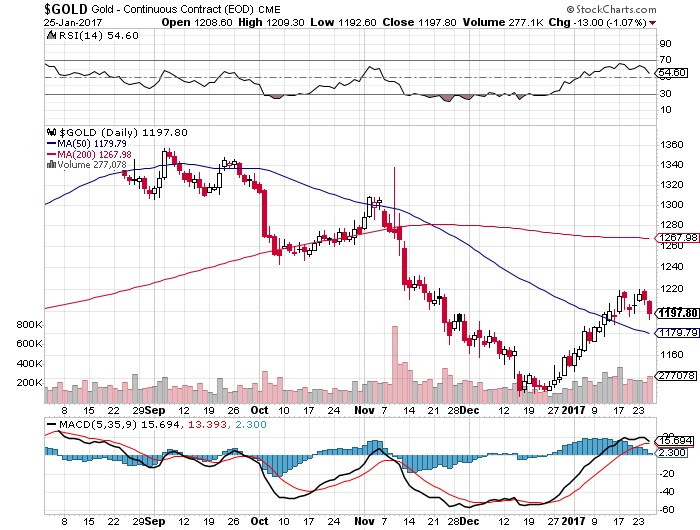
Task: Click the candlestick icon beside $GOLD (Daily)
Action: (52, 132)
